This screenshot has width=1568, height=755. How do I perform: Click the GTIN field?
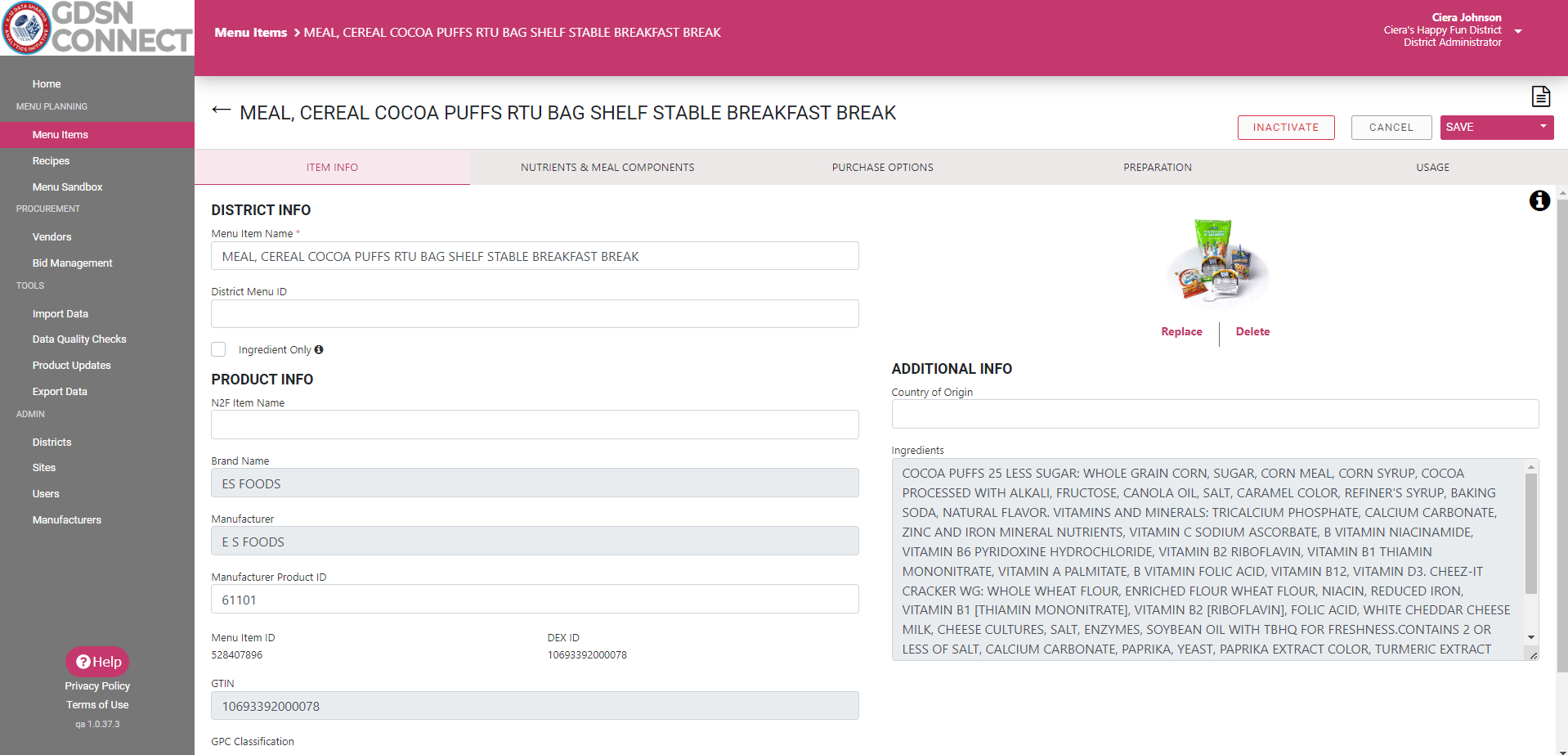click(x=535, y=706)
